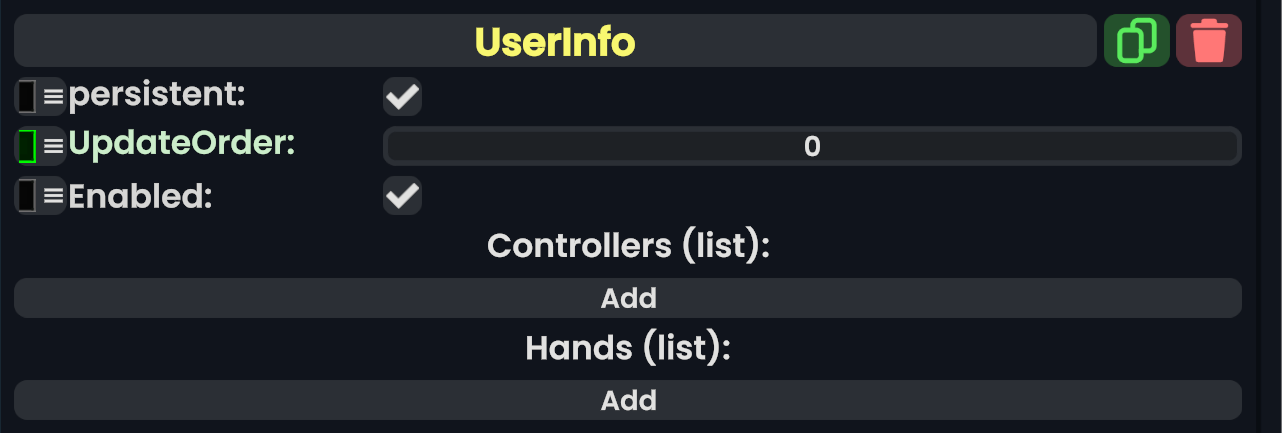This screenshot has height=433, width=1282.
Task: Click the black rectangle icon beside Enabled
Action: pos(27,195)
